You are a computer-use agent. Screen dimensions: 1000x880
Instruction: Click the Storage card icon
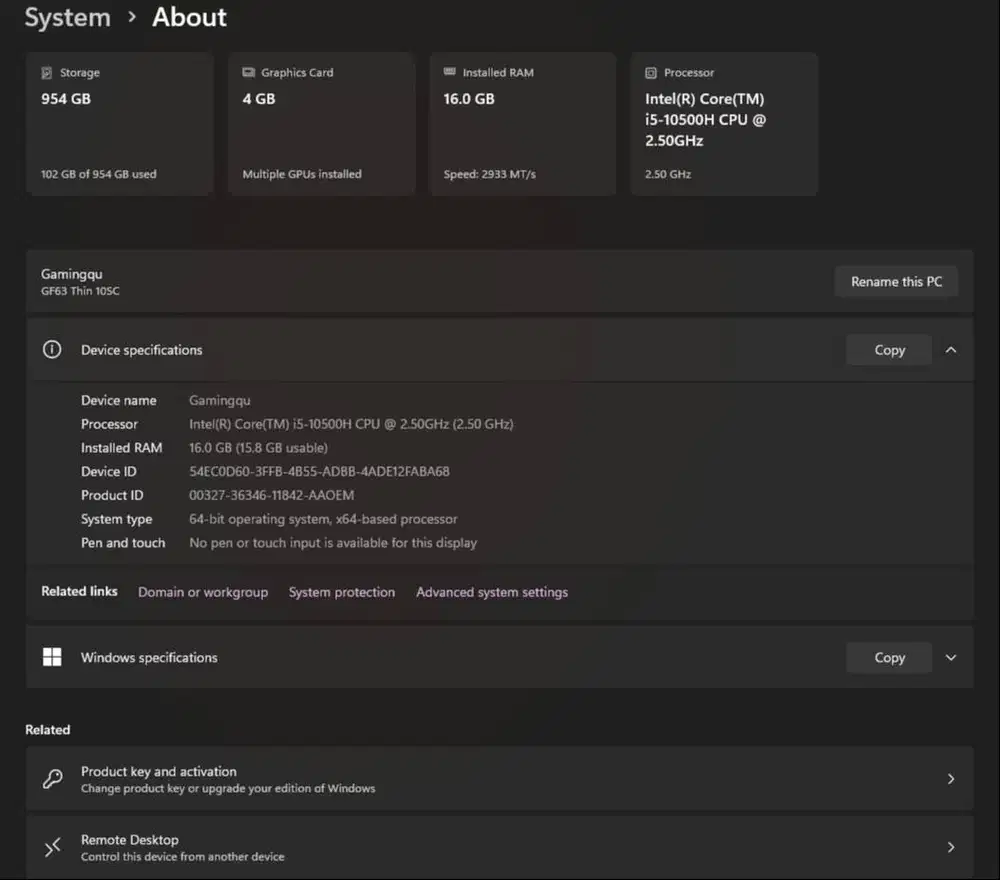pos(46,73)
